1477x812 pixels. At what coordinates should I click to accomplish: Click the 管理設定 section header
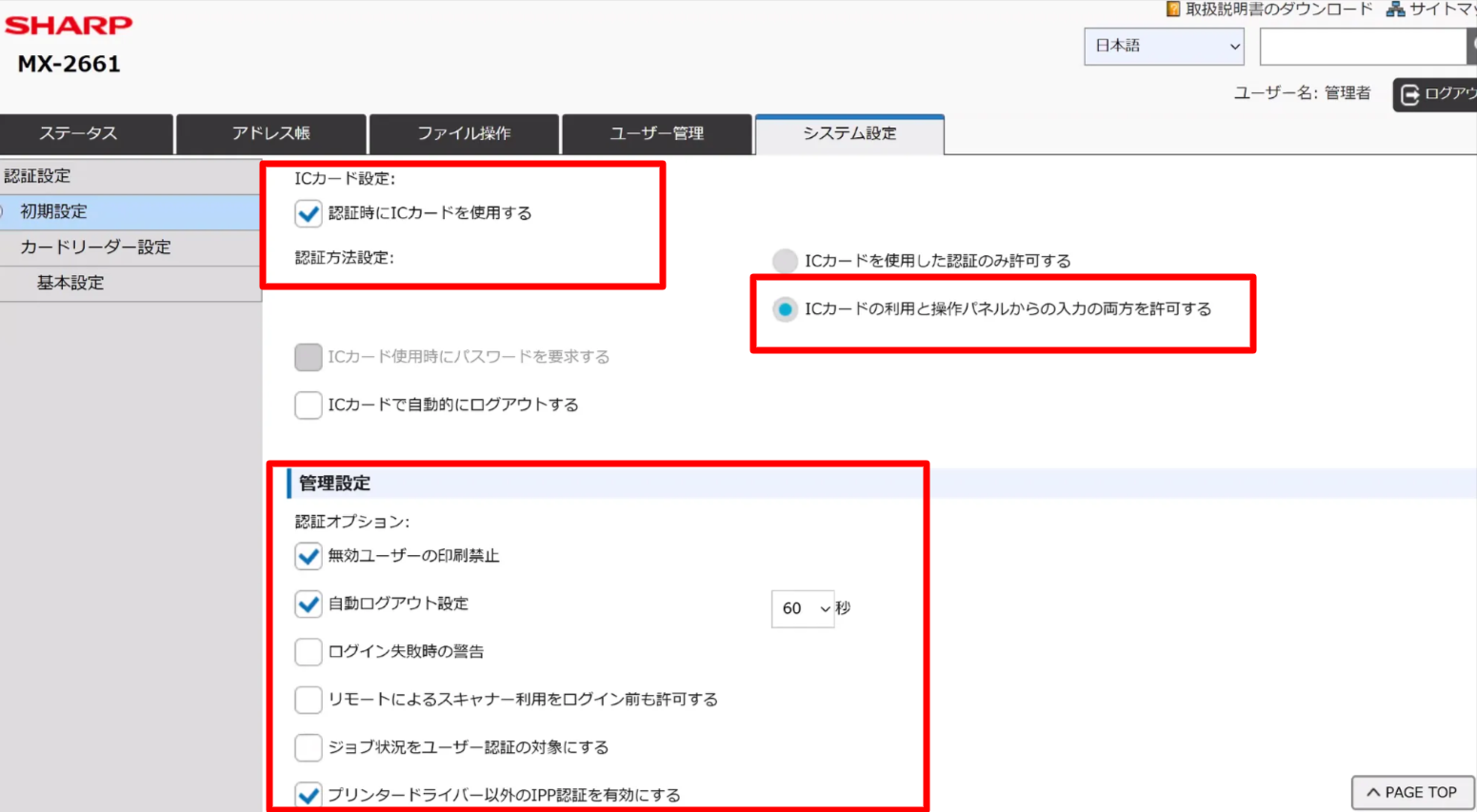(x=334, y=484)
